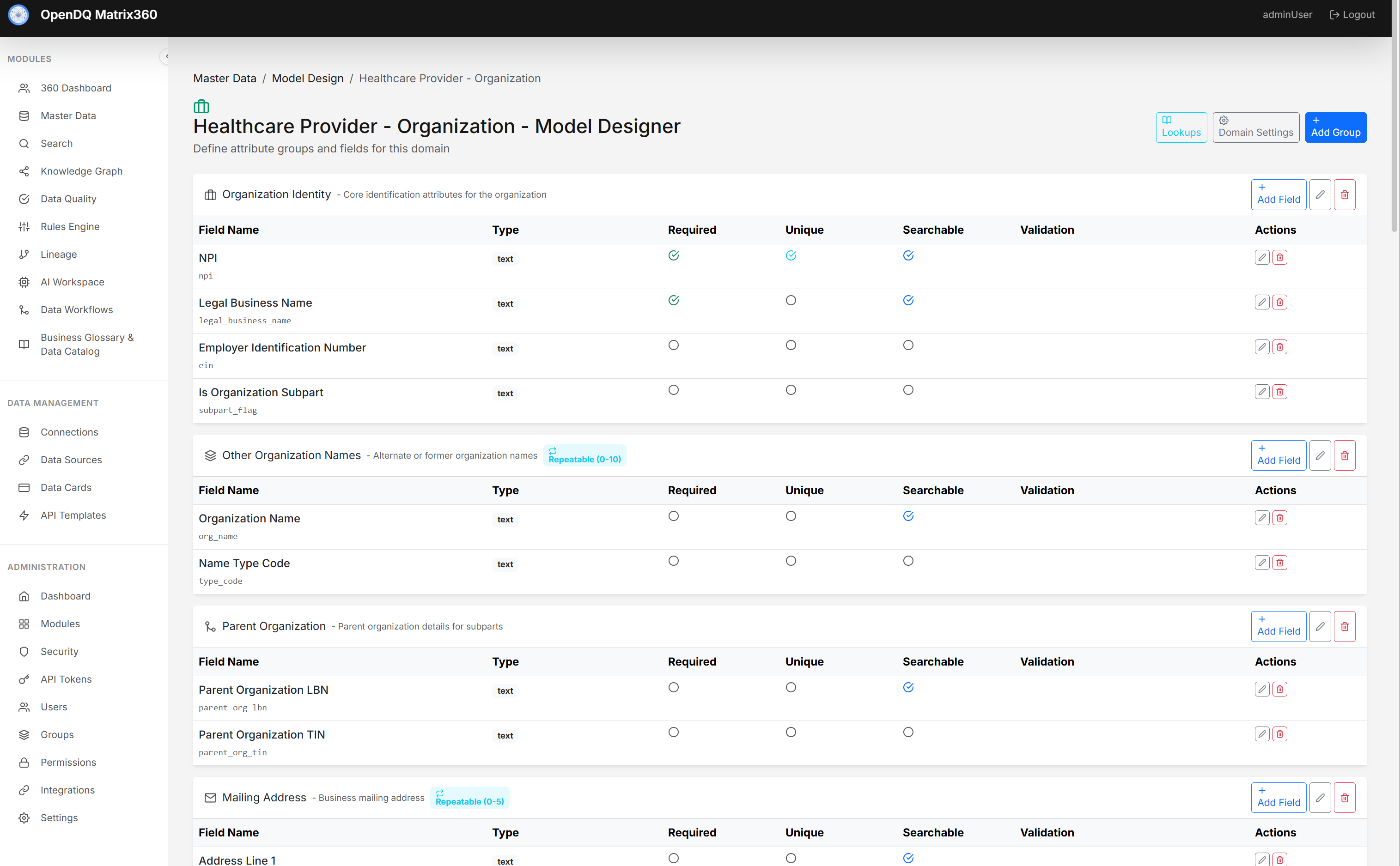Image resolution: width=1400 pixels, height=866 pixels.
Task: Click Logout in the top bar
Action: coord(1352,15)
